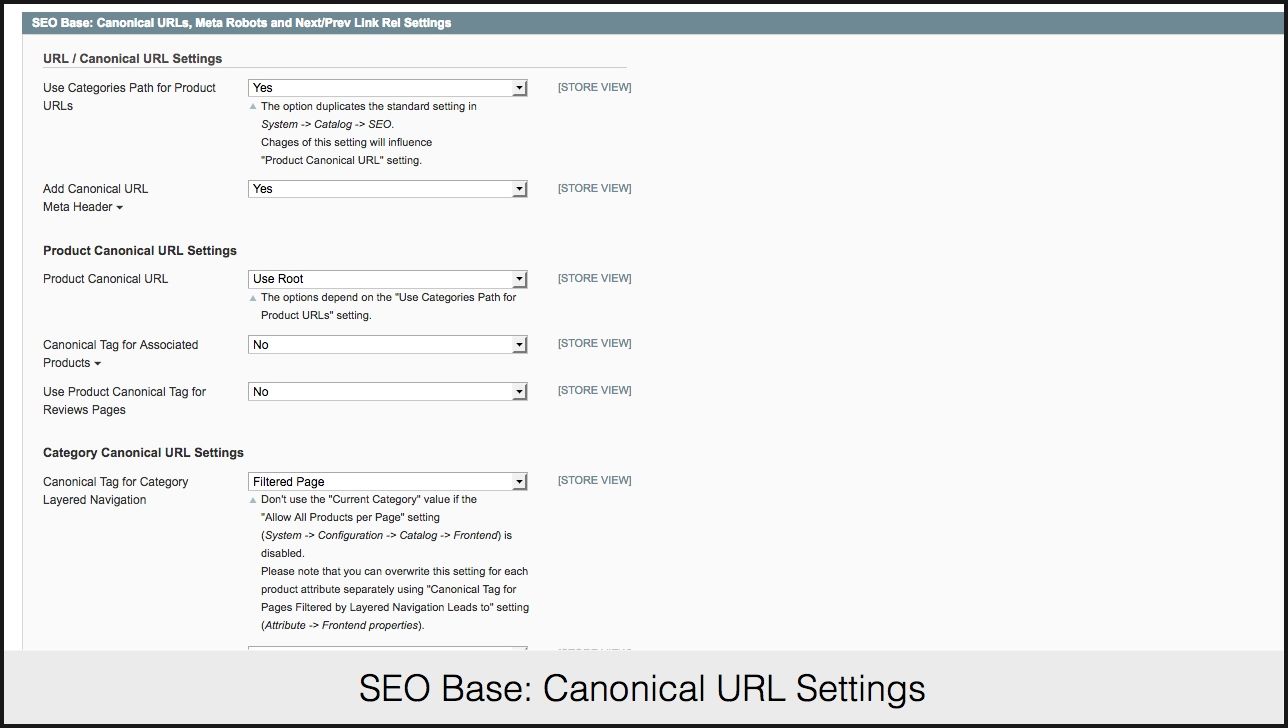Click [STORE VIEW] beside Category Layered Navigation setting
This screenshot has height=728, width=1288.
pos(594,481)
